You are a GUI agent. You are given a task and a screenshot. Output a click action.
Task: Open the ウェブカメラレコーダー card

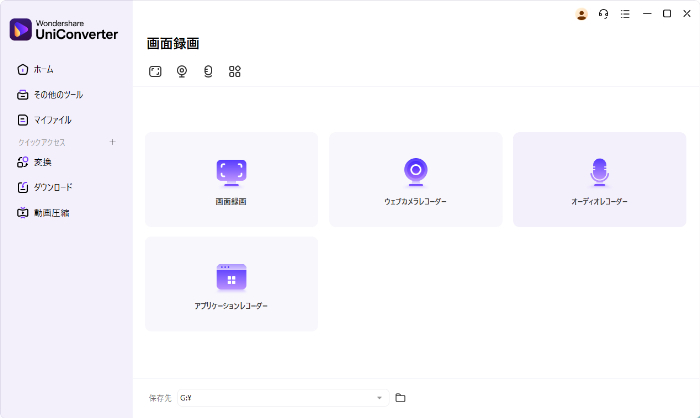[x=416, y=180]
